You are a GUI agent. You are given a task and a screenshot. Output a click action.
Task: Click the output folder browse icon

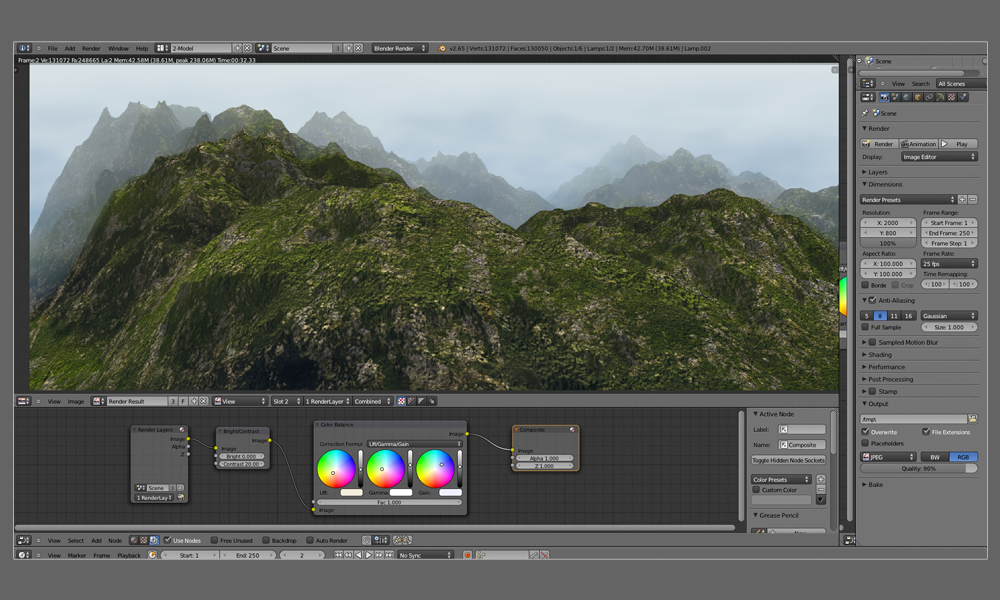[972, 419]
